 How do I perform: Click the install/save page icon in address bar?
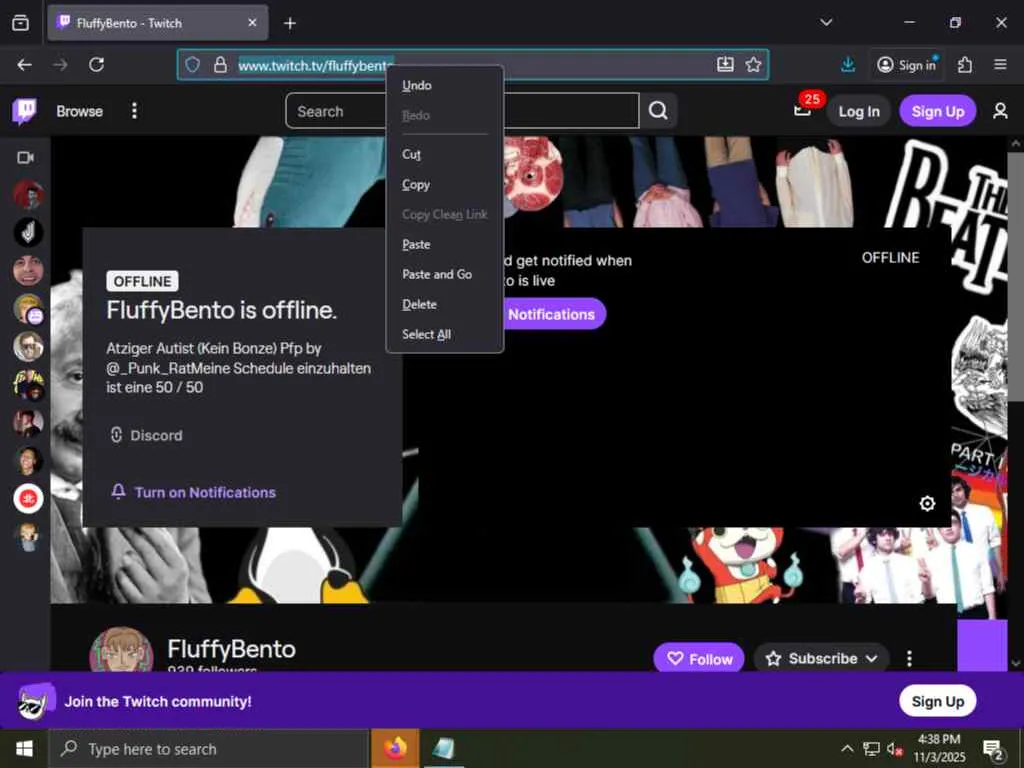[x=725, y=64]
